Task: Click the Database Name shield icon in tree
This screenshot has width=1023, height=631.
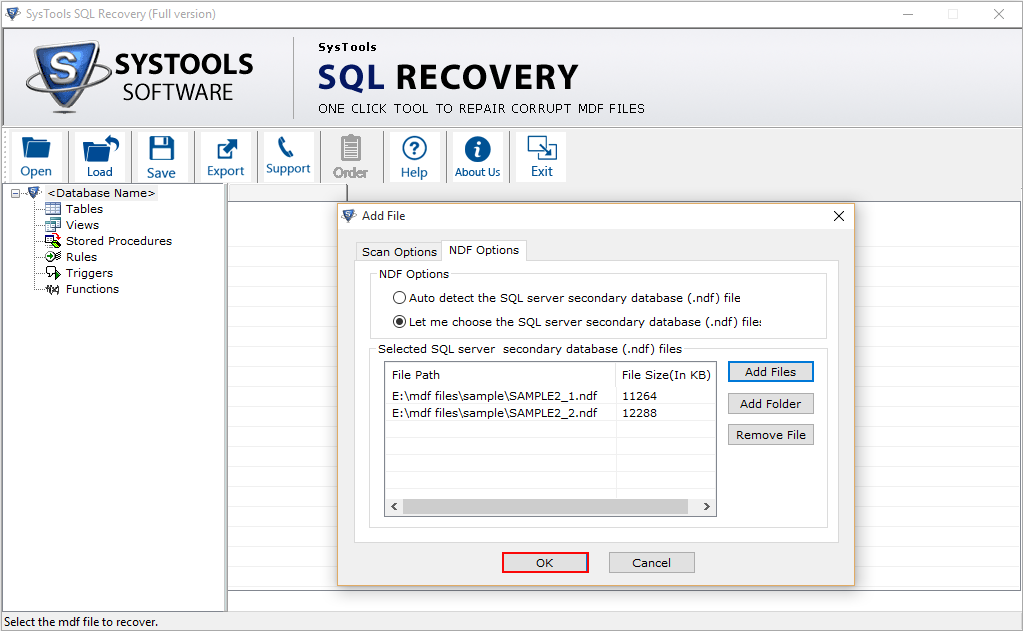Action: point(35,192)
